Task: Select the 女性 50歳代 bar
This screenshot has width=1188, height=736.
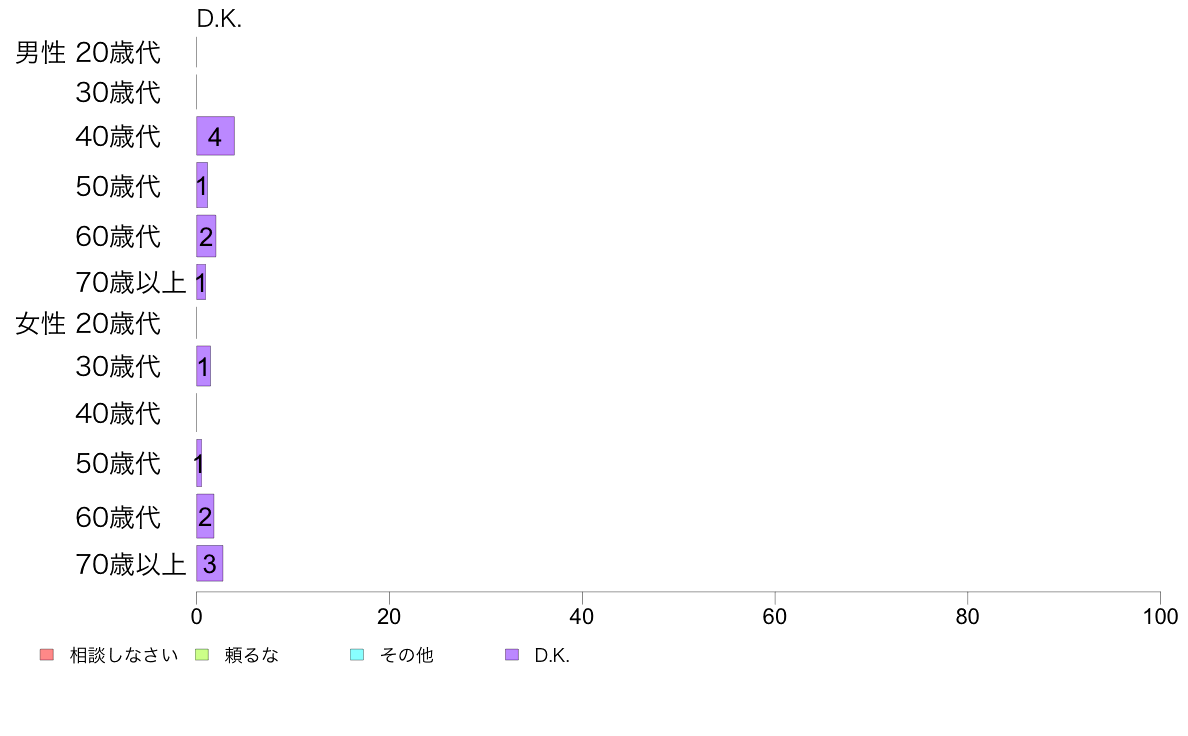Action: click(199, 463)
